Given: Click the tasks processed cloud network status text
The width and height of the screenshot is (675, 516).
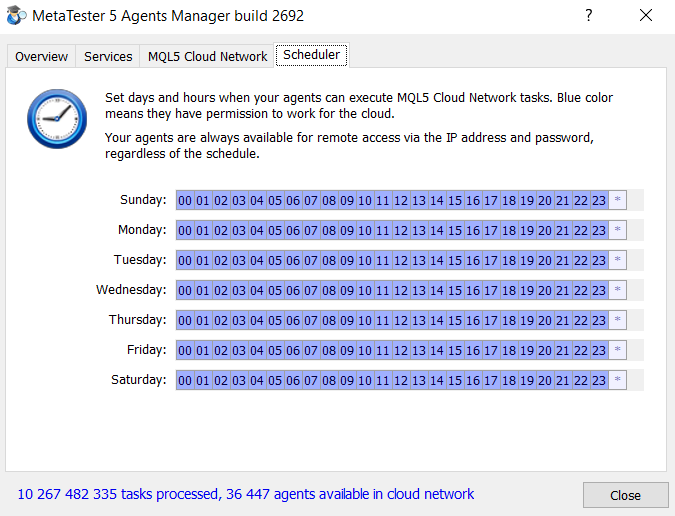Looking at the screenshot, I should [x=246, y=494].
